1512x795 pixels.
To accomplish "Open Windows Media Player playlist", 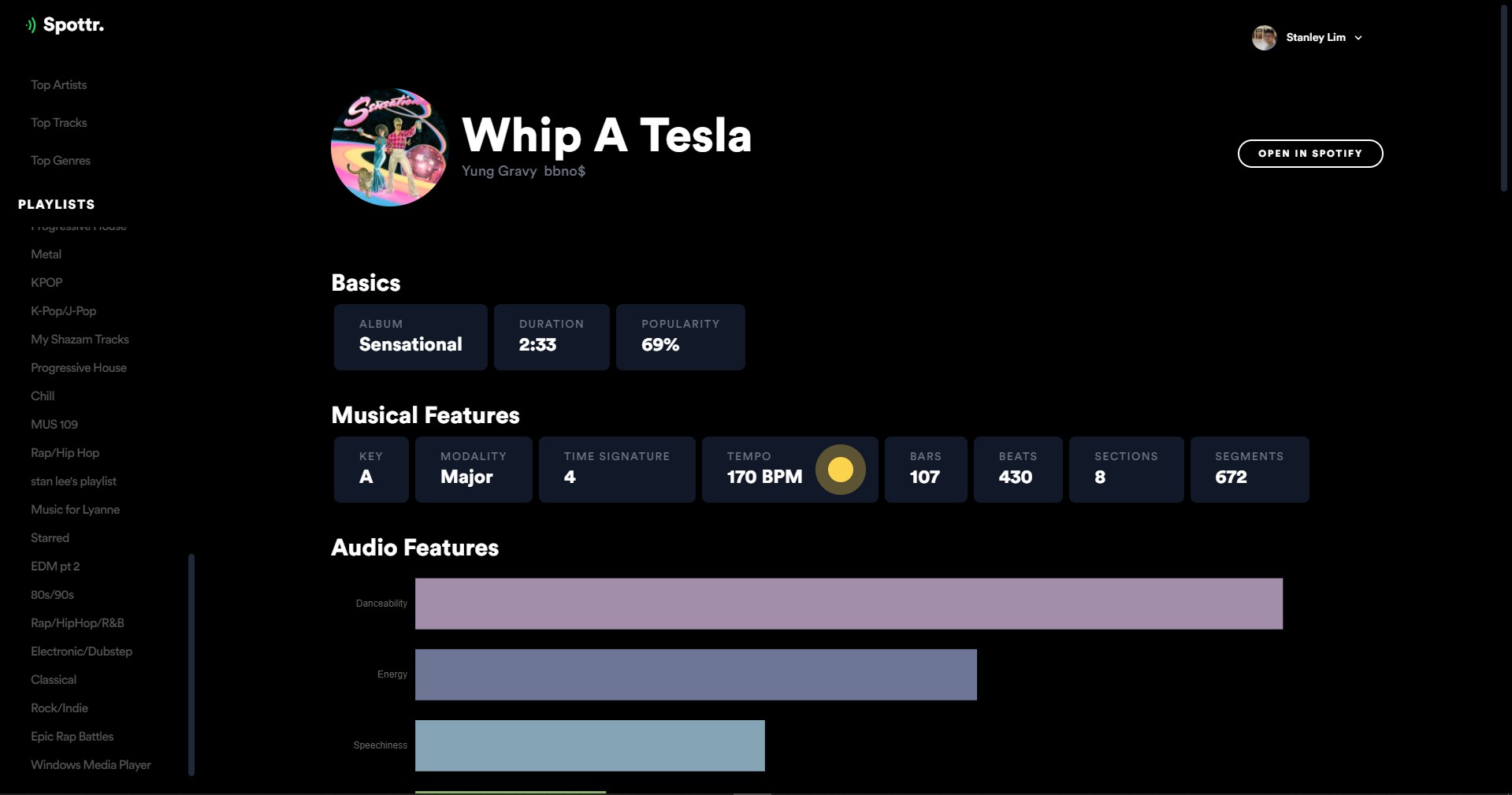I will [x=91, y=765].
